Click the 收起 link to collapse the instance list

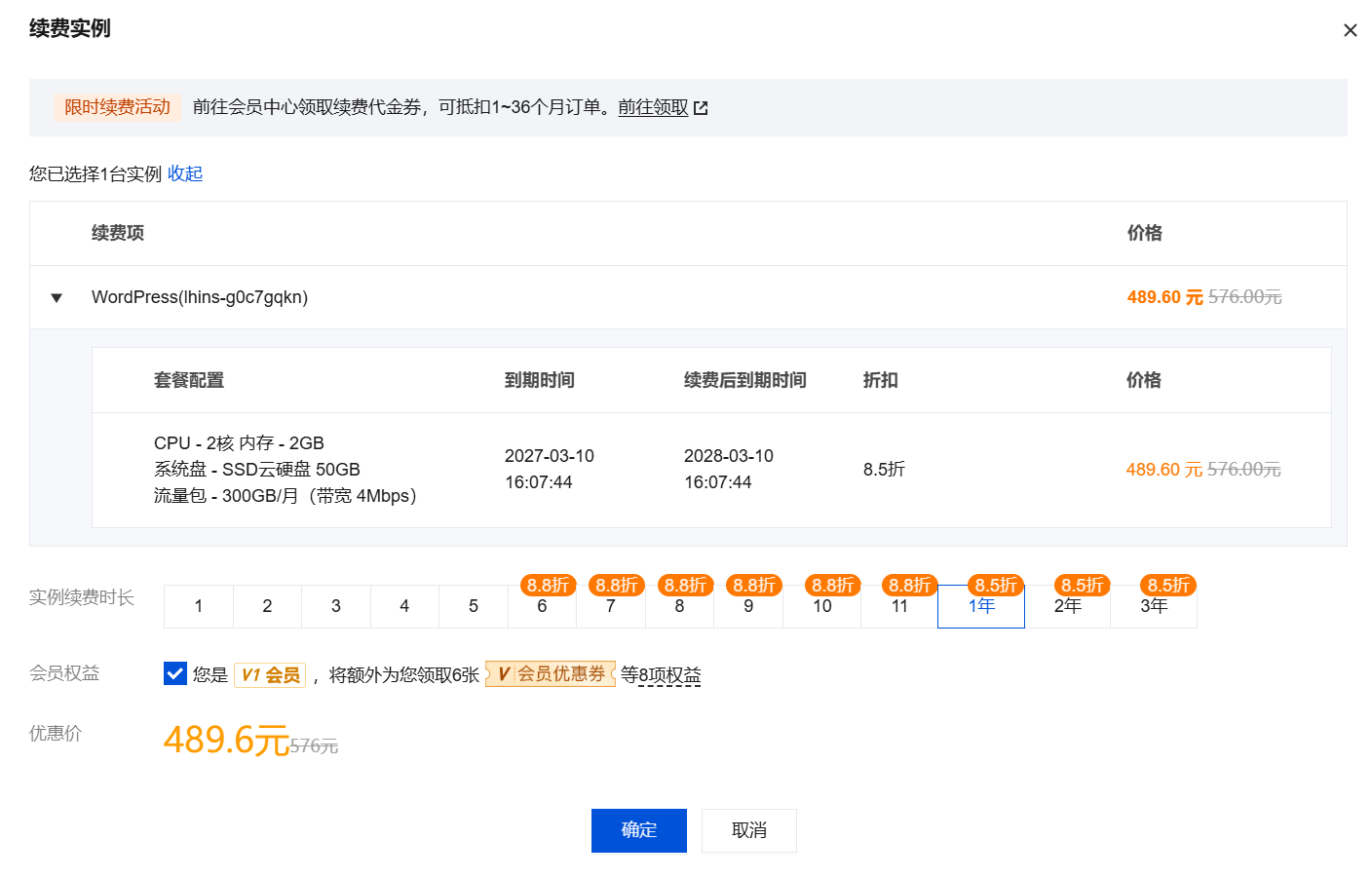point(185,173)
